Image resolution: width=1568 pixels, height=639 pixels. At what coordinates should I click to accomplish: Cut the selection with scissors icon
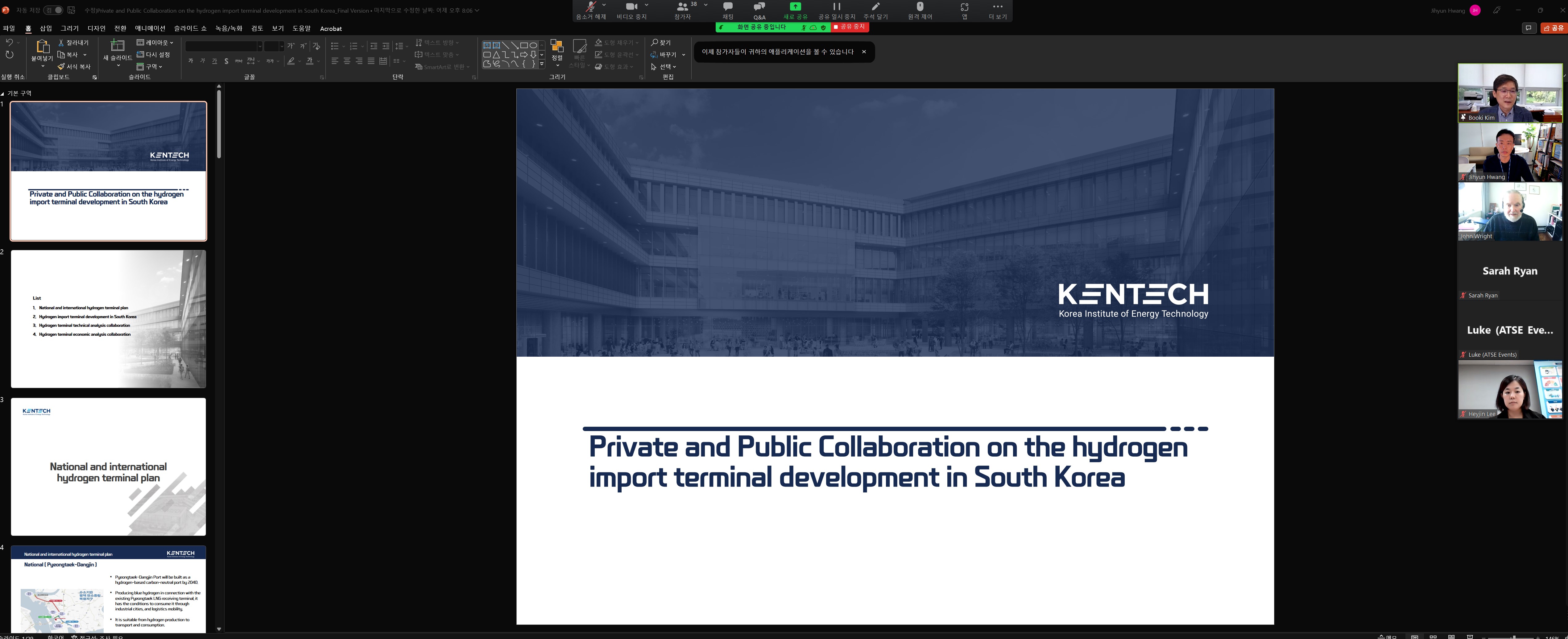pyautogui.click(x=74, y=43)
